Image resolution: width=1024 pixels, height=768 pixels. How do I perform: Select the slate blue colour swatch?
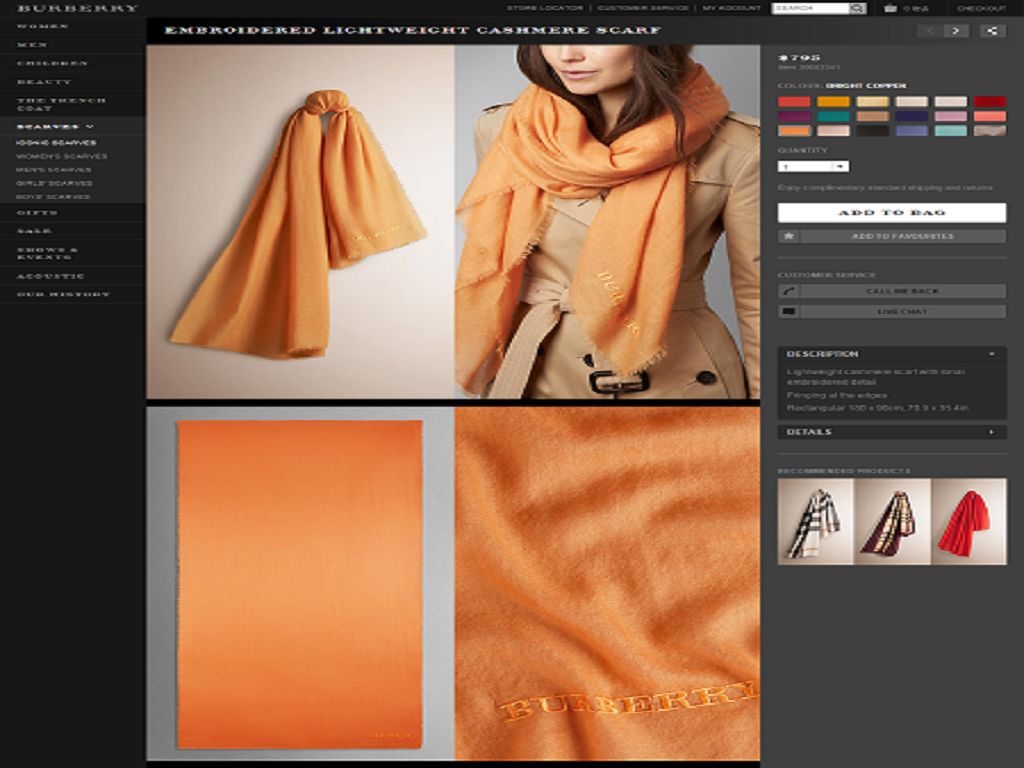(912, 131)
